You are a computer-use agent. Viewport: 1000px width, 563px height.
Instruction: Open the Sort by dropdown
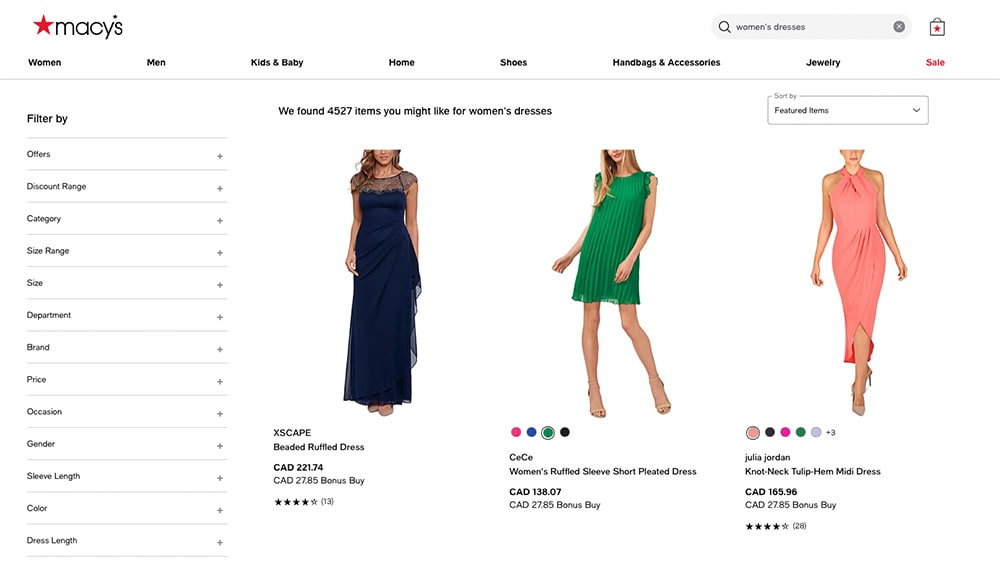click(x=847, y=110)
